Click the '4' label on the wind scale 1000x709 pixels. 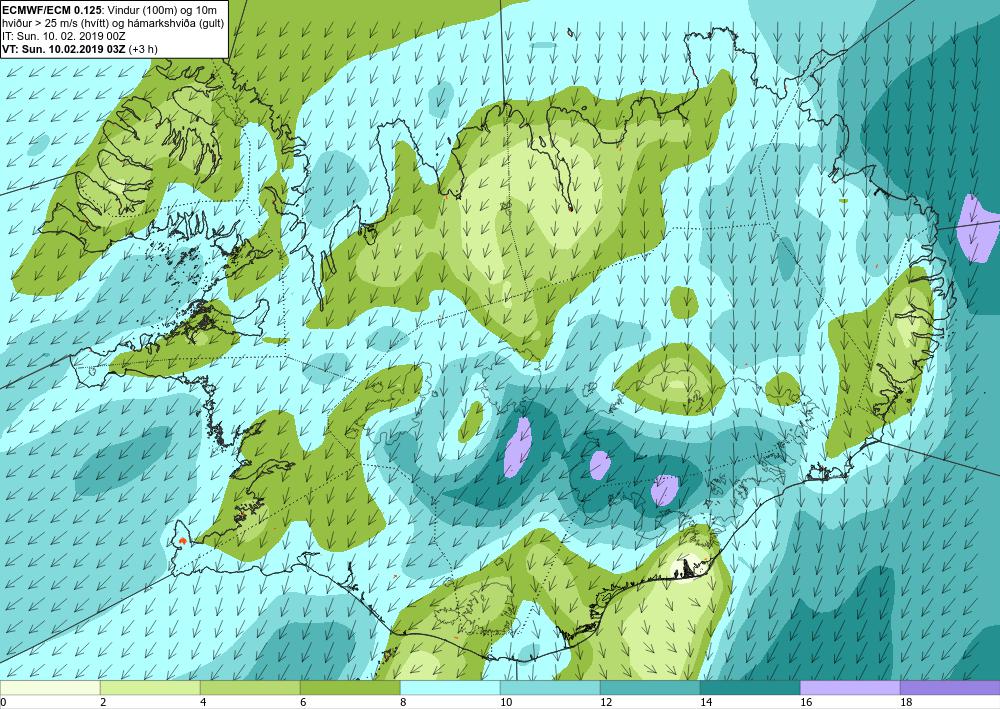(203, 702)
